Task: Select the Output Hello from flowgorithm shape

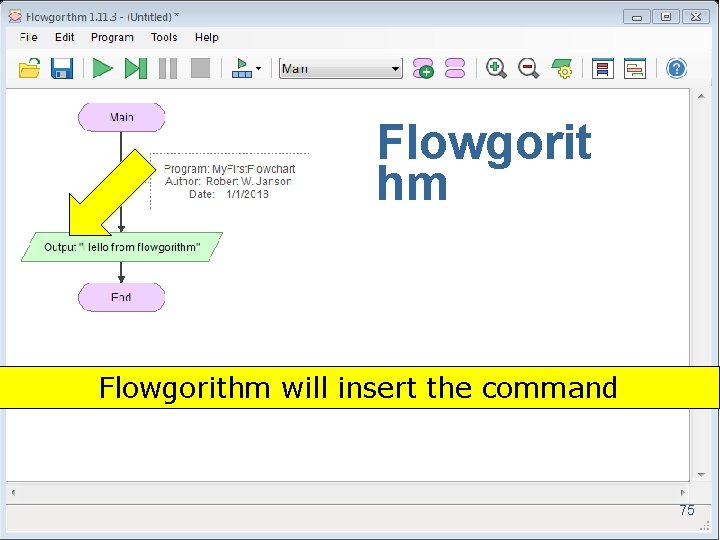Action: pos(122,247)
